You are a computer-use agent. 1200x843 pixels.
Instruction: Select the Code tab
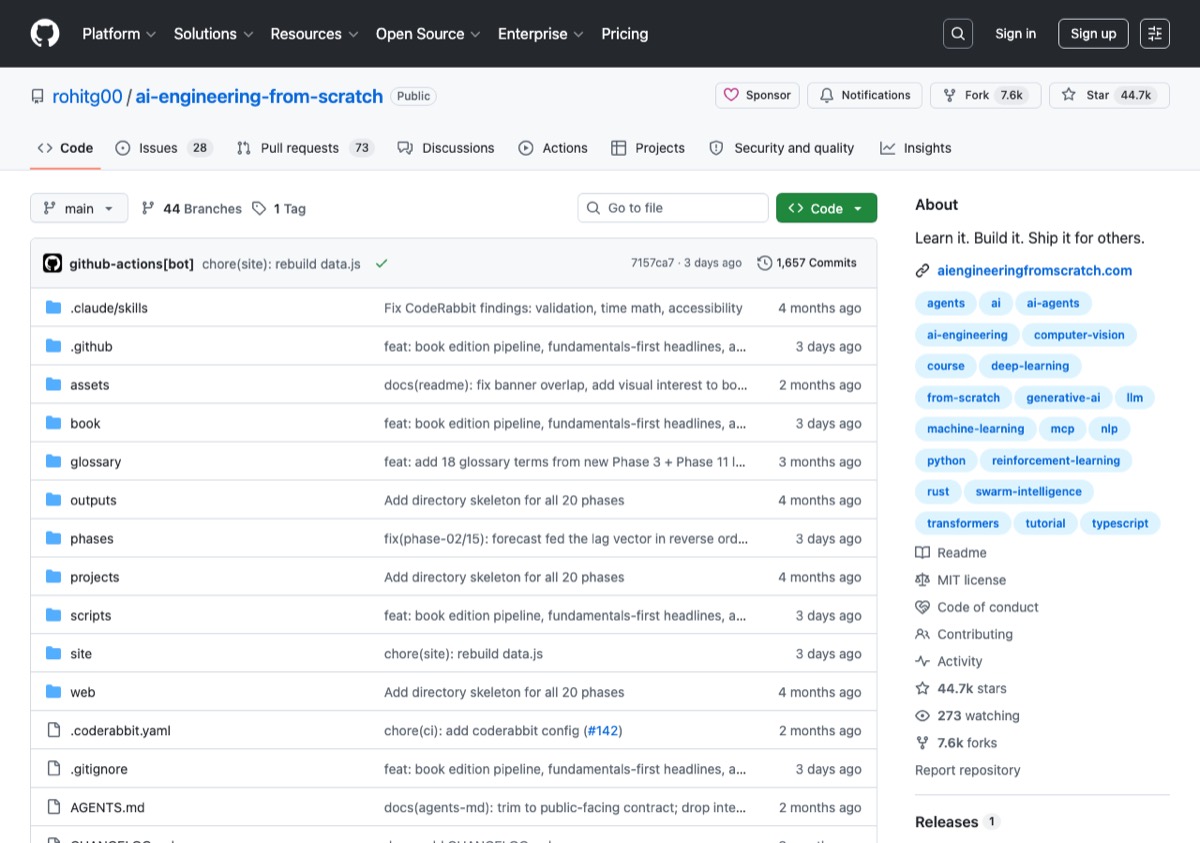click(65, 148)
